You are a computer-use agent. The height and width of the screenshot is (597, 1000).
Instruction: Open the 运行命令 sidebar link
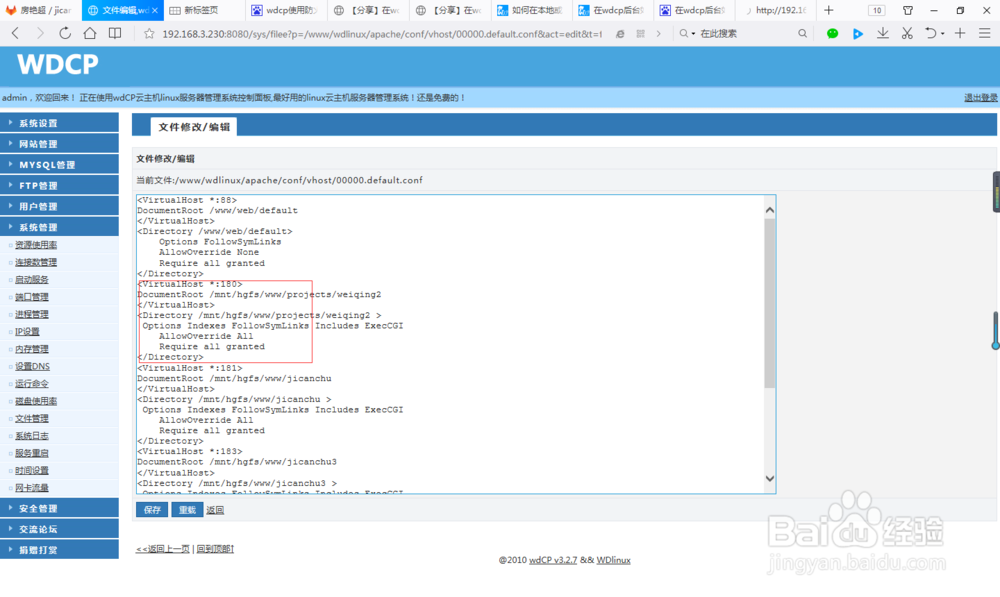32,383
